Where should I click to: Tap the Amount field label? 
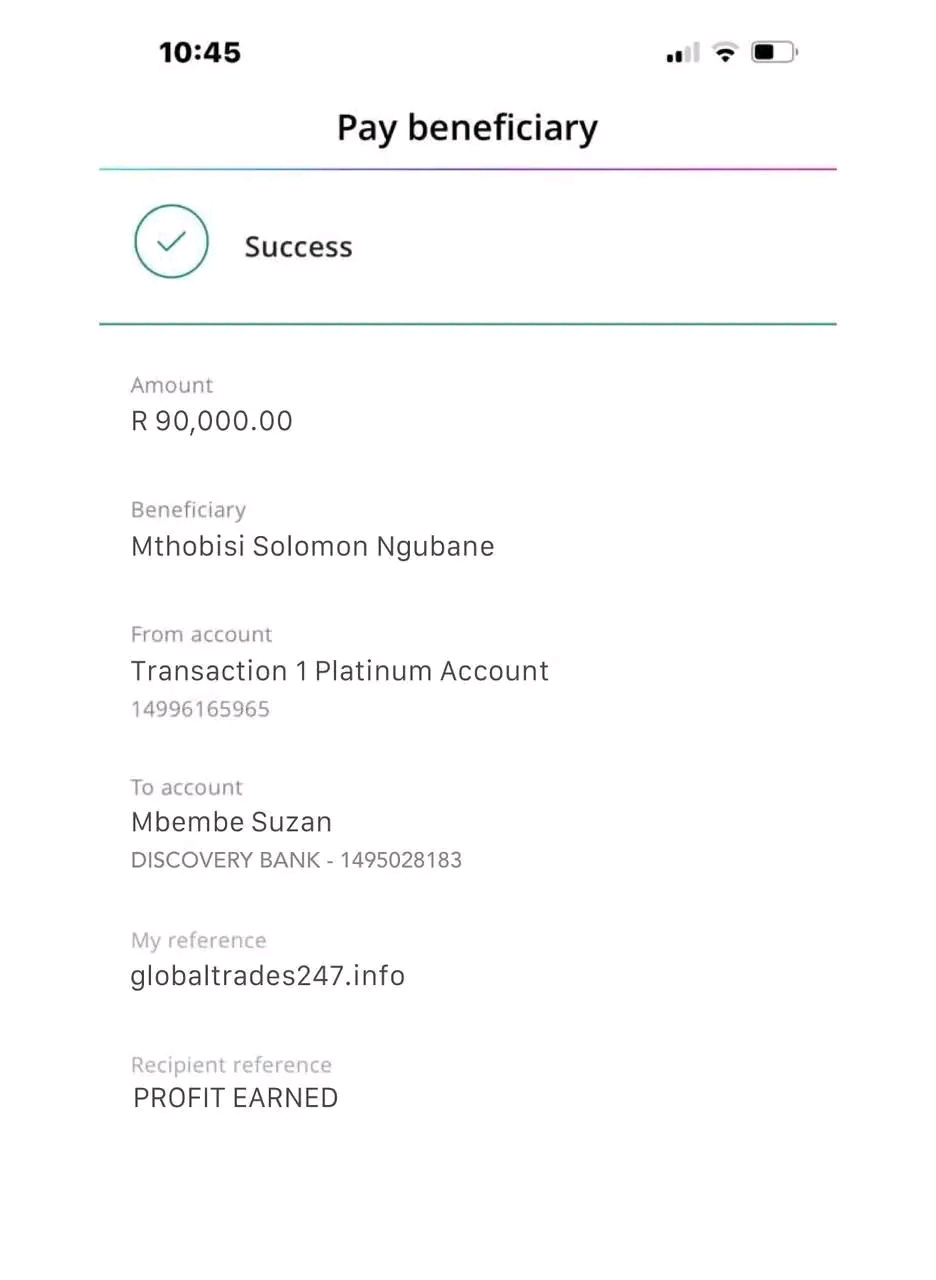(172, 385)
